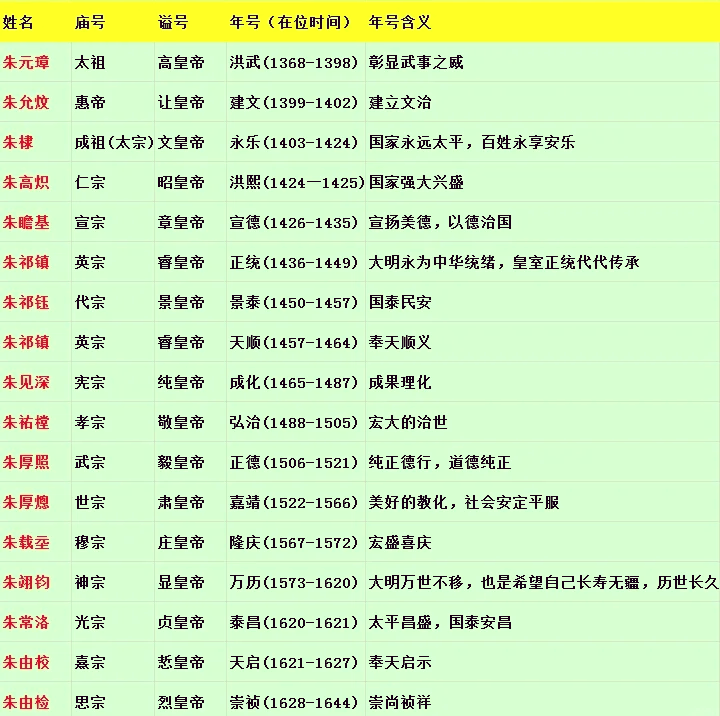Select the name 朱瞻基
This screenshot has height=716, width=720.
26,222
